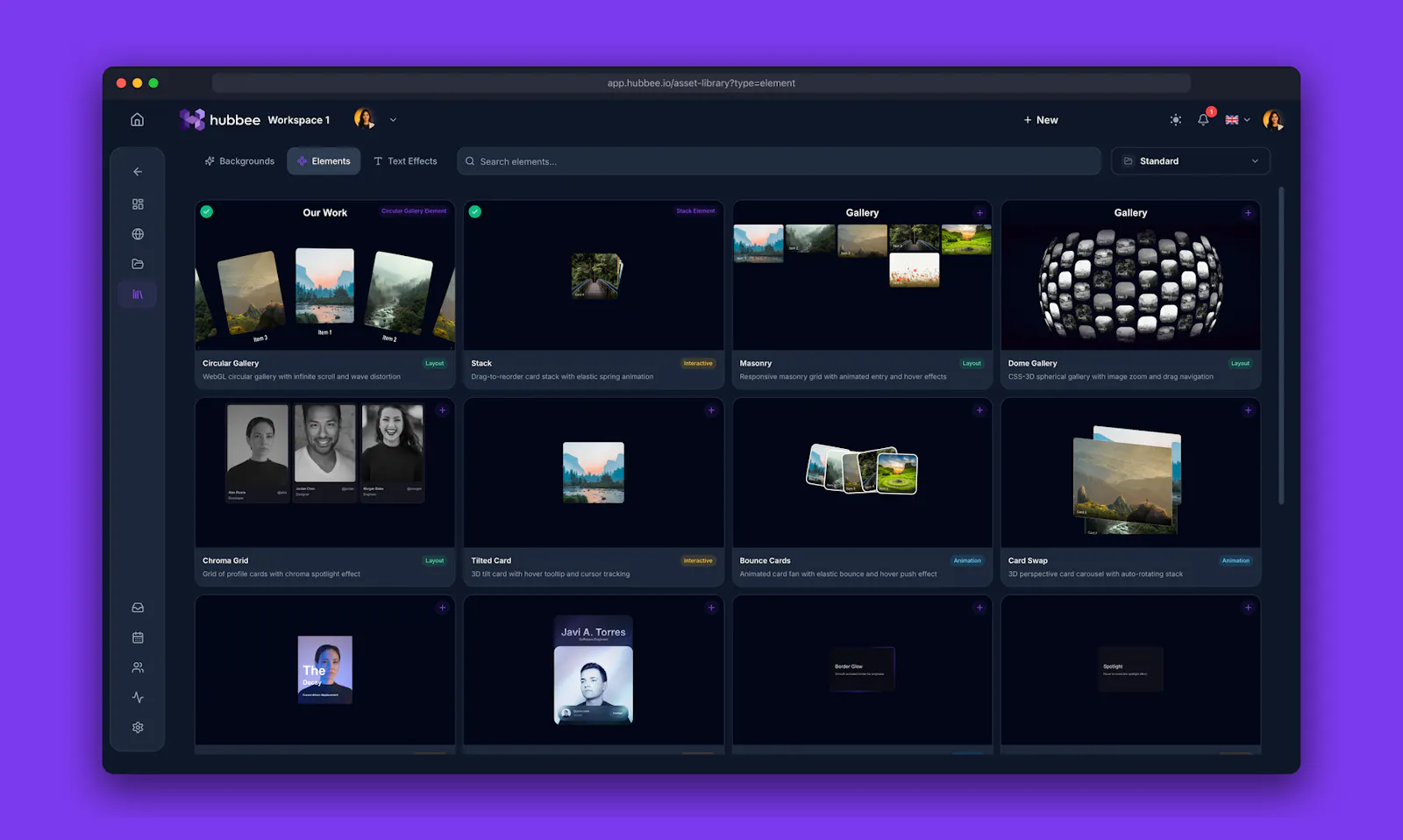Open the Standard collection dropdown
Image resolution: width=1403 pixels, height=840 pixels.
[x=1191, y=161]
